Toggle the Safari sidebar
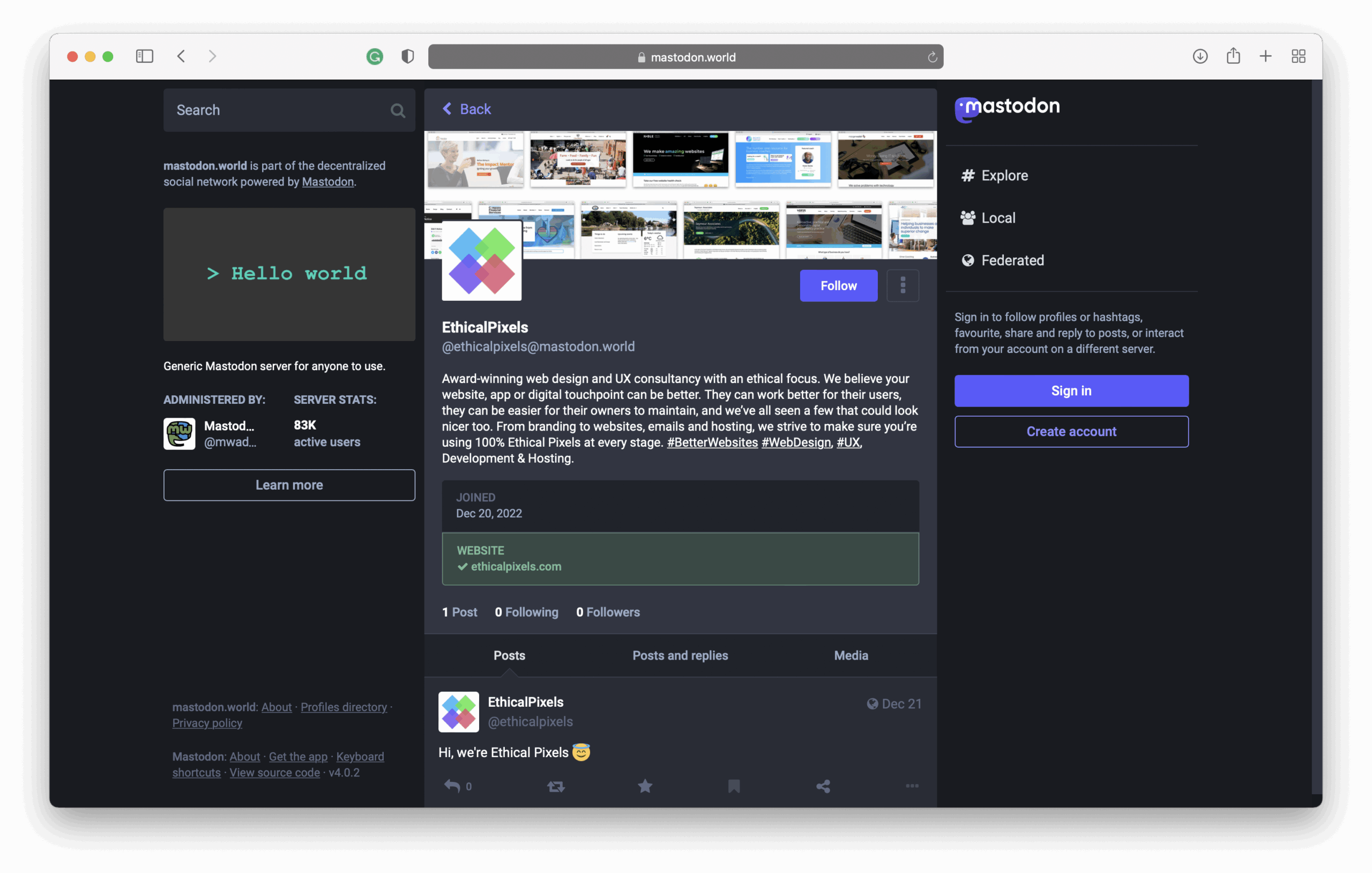This screenshot has height=873, width=1372. [x=145, y=56]
